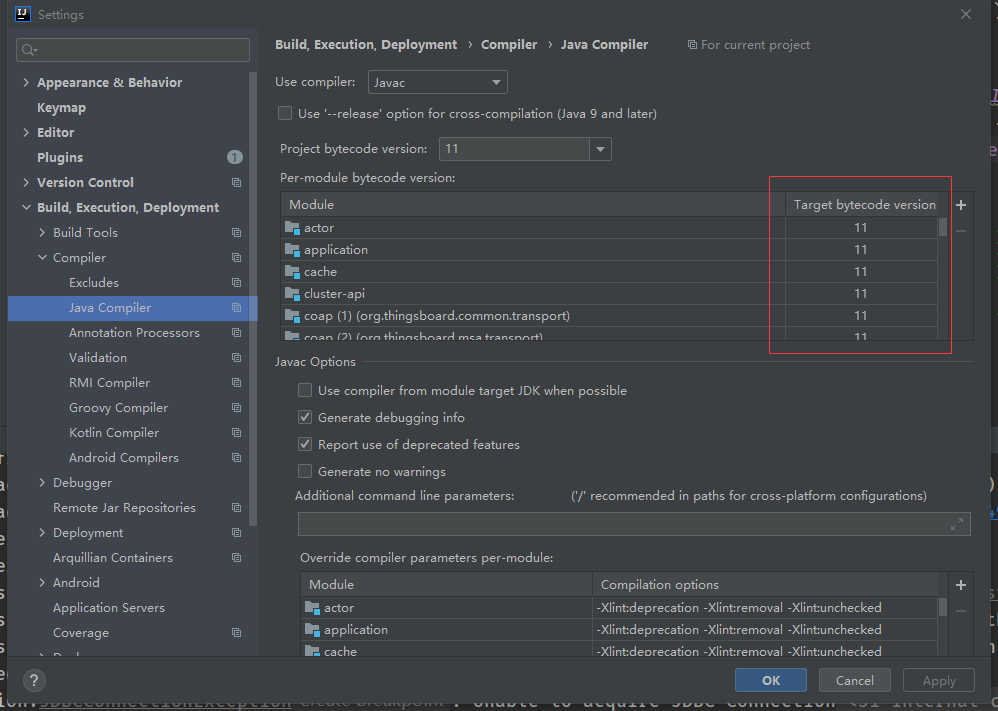This screenshot has height=711, width=998.
Task: Click OK to confirm settings
Action: pos(771,680)
